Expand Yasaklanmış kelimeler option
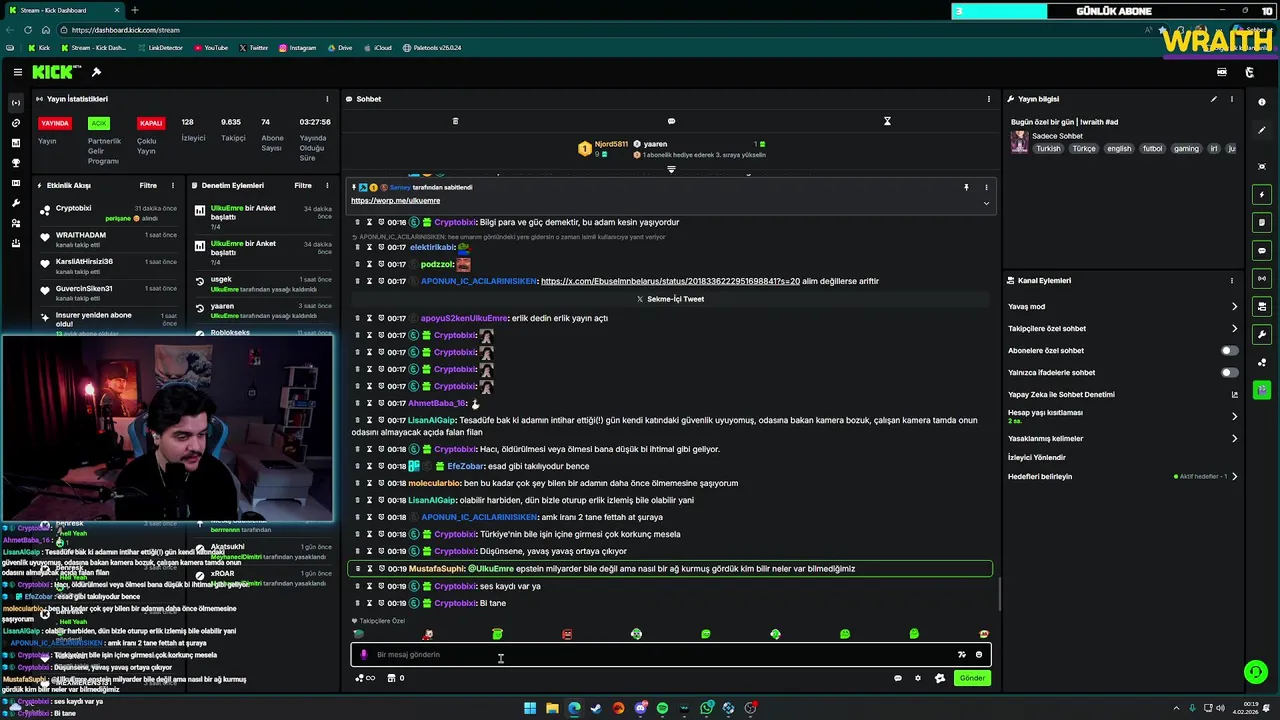 click(1234, 438)
